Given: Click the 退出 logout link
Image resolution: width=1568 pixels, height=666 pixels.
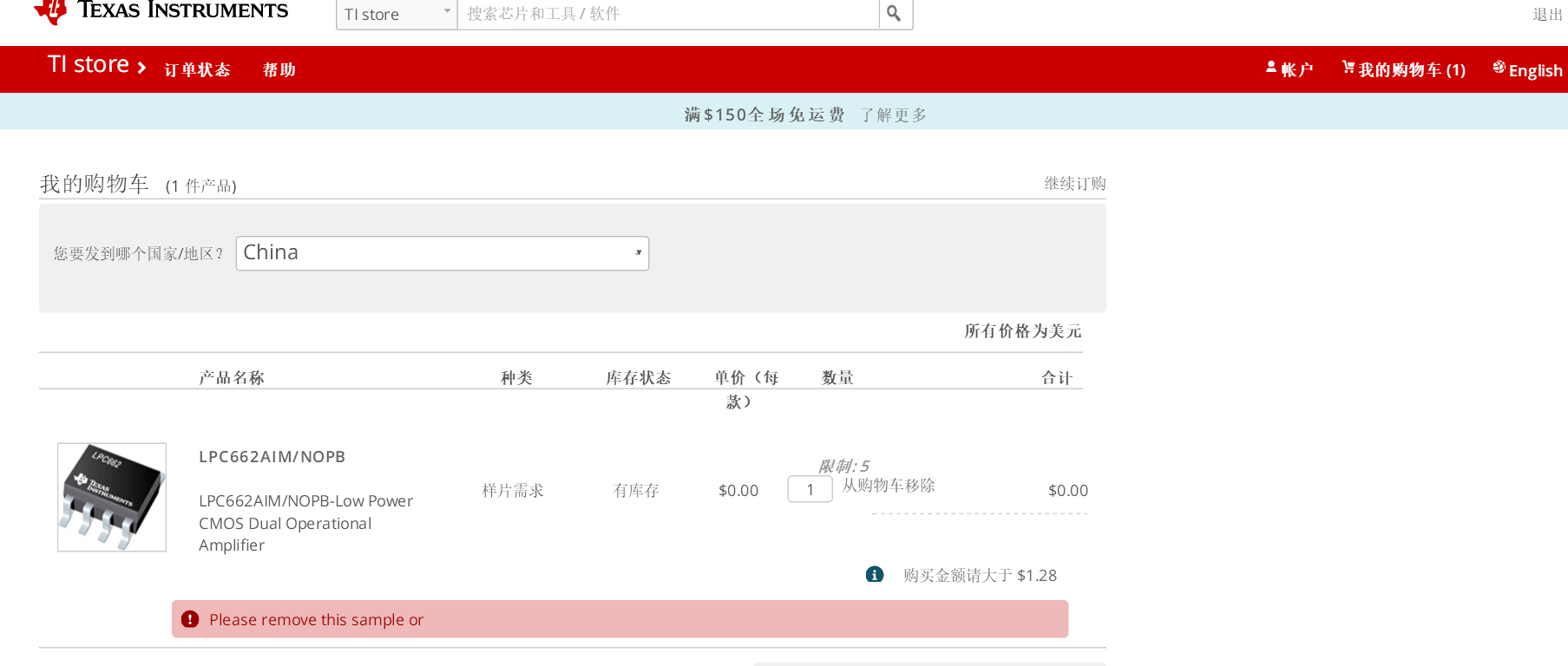Looking at the screenshot, I should [1548, 15].
